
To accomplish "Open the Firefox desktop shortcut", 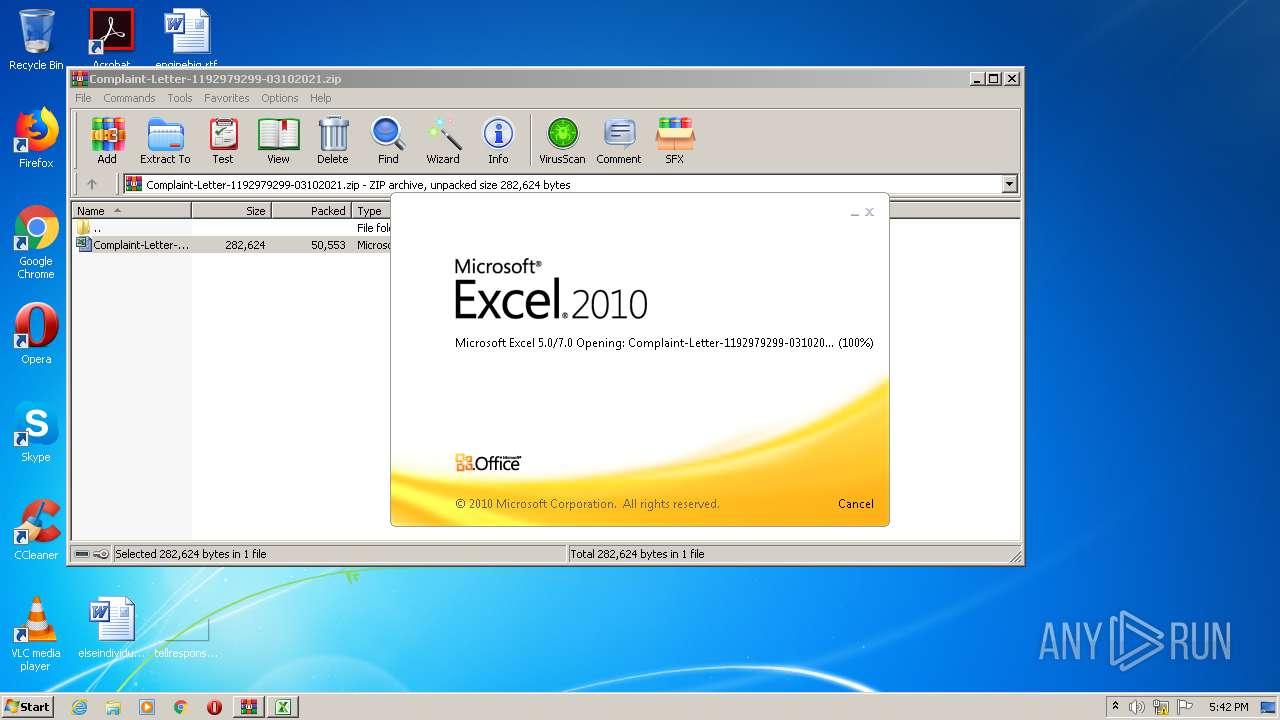I will click(36, 138).
